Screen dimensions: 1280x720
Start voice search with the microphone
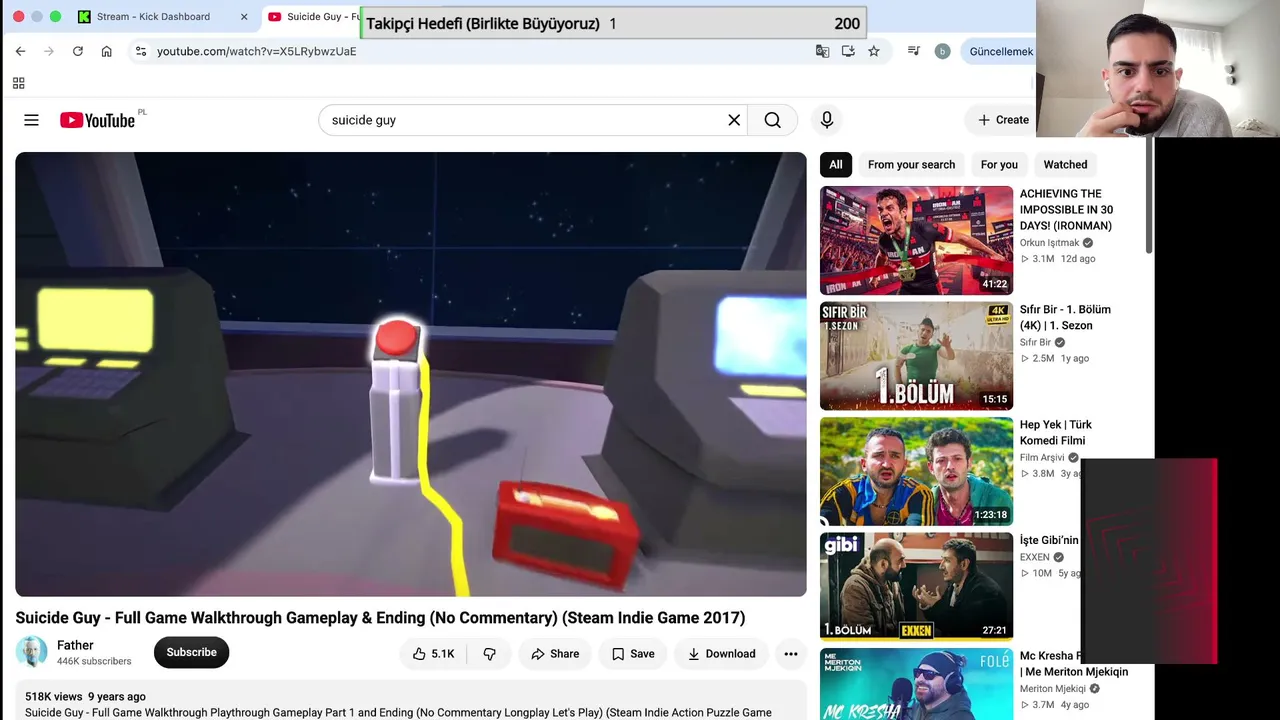coord(827,120)
